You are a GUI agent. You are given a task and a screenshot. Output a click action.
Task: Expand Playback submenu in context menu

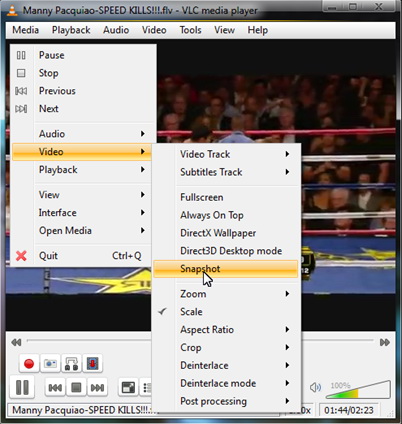click(82, 170)
